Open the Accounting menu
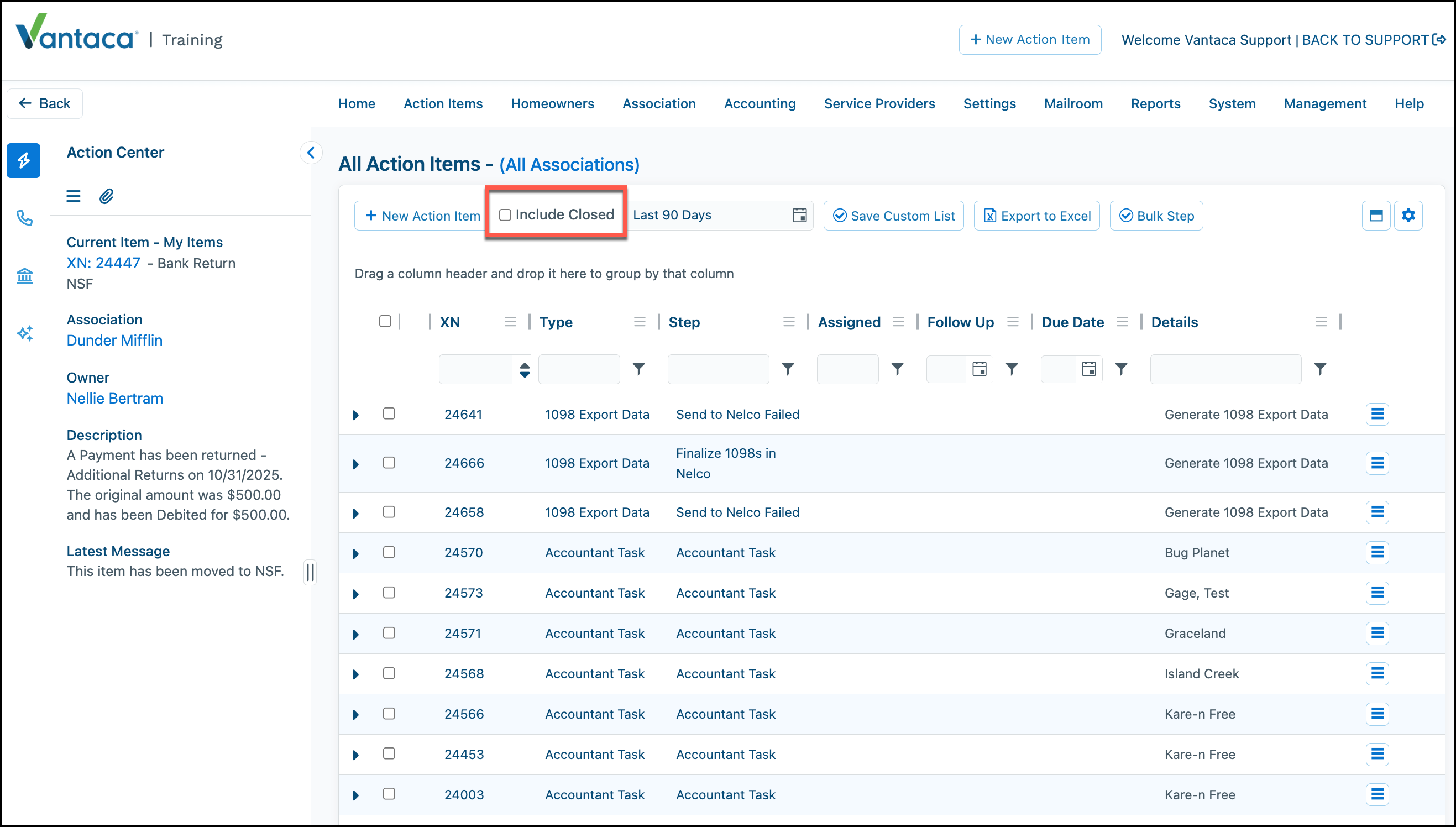This screenshot has width=1456, height=827. pyautogui.click(x=760, y=104)
